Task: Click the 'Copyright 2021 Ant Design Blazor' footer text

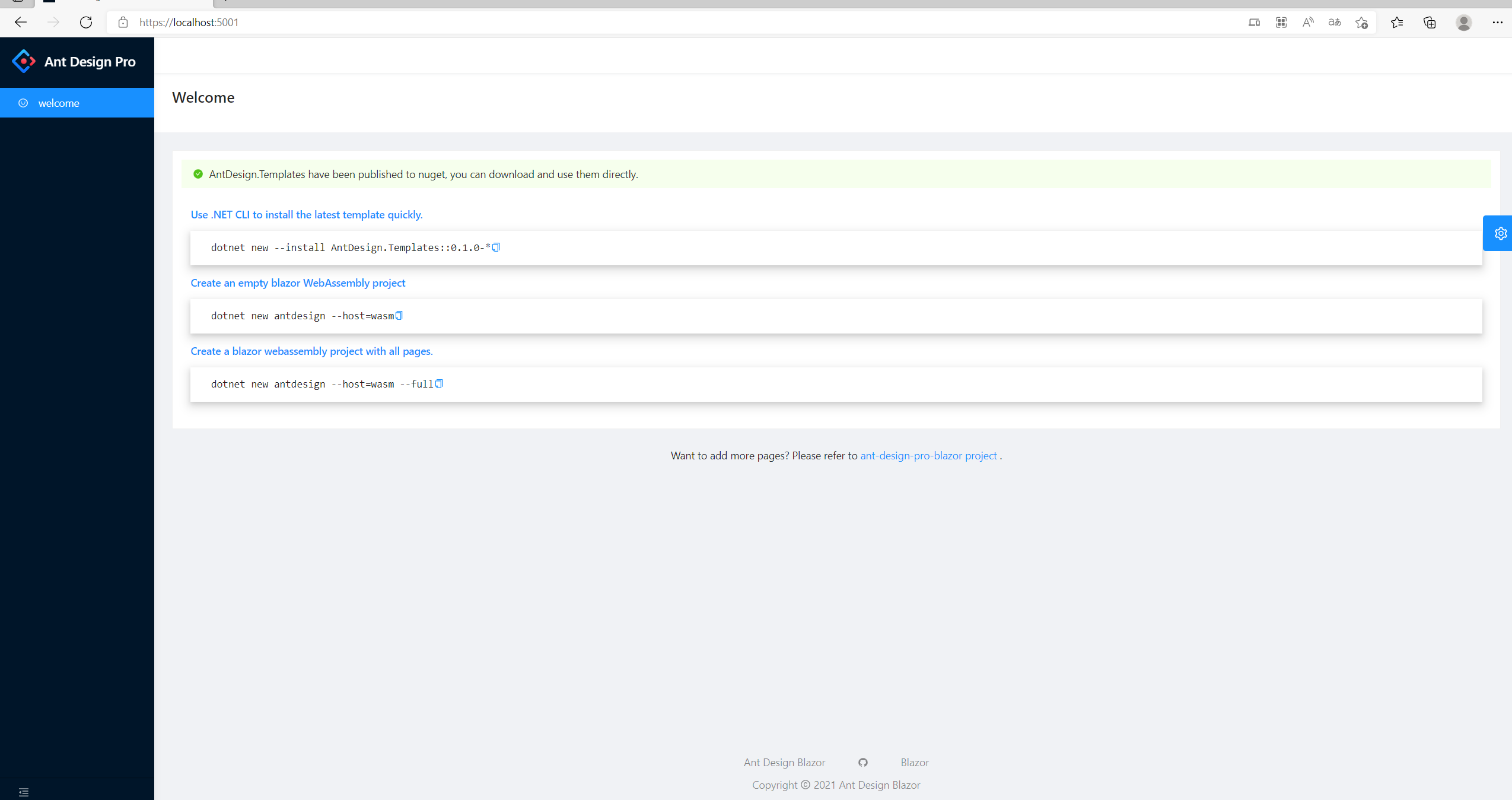Action: [x=836, y=785]
